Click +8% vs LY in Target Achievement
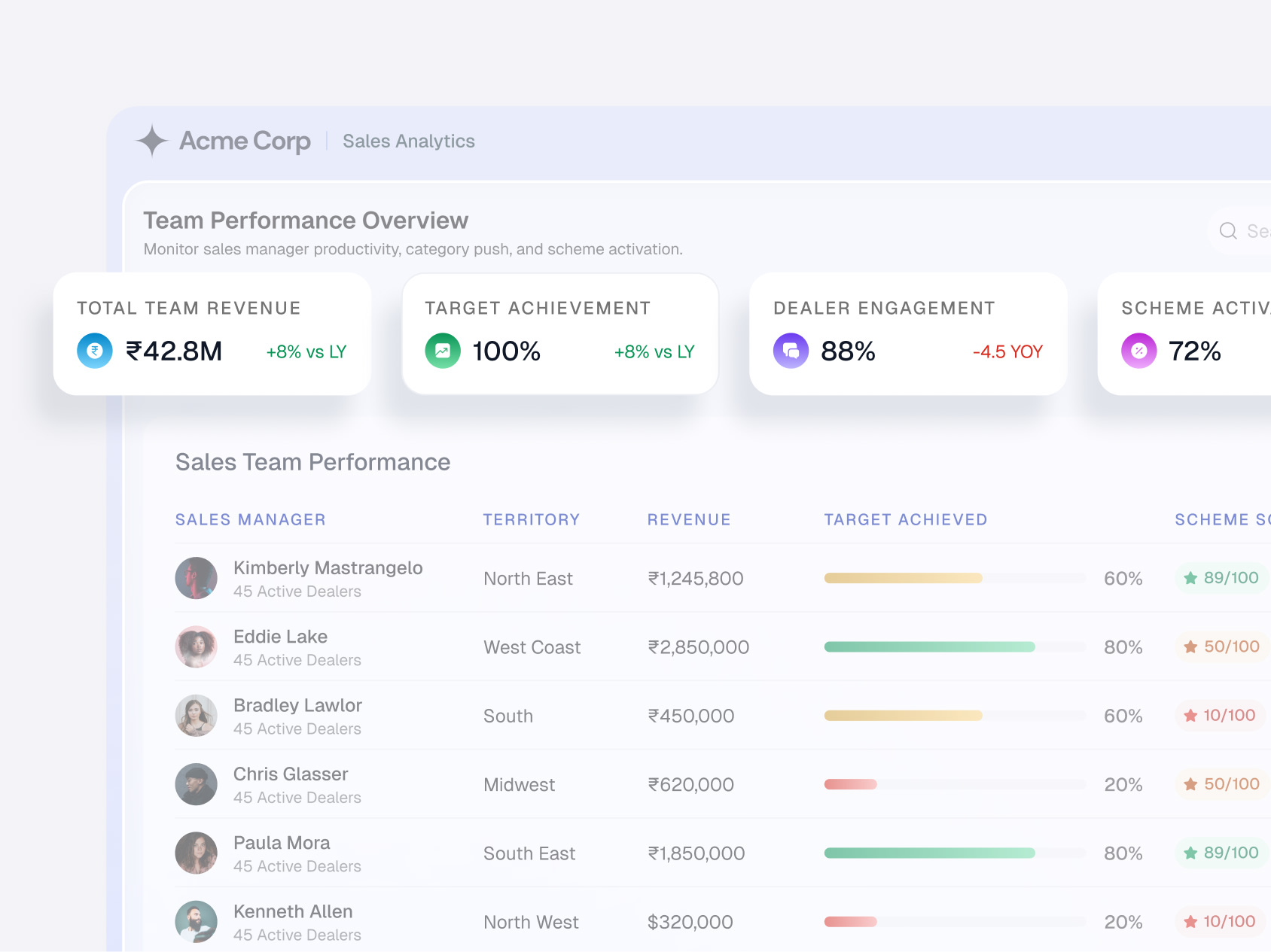Screen dimensions: 1271x952 (x=654, y=351)
